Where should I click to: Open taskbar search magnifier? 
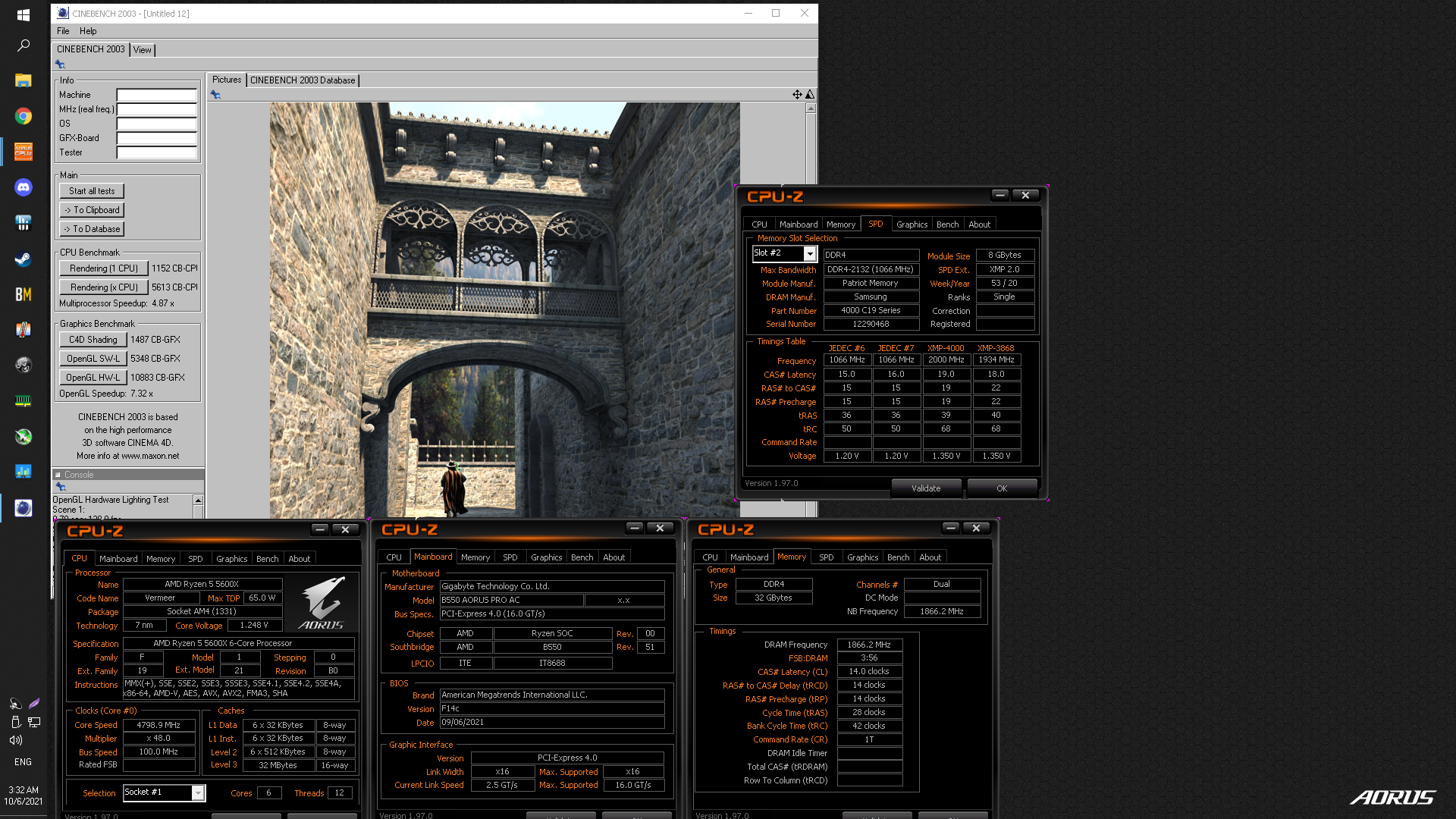[x=23, y=45]
